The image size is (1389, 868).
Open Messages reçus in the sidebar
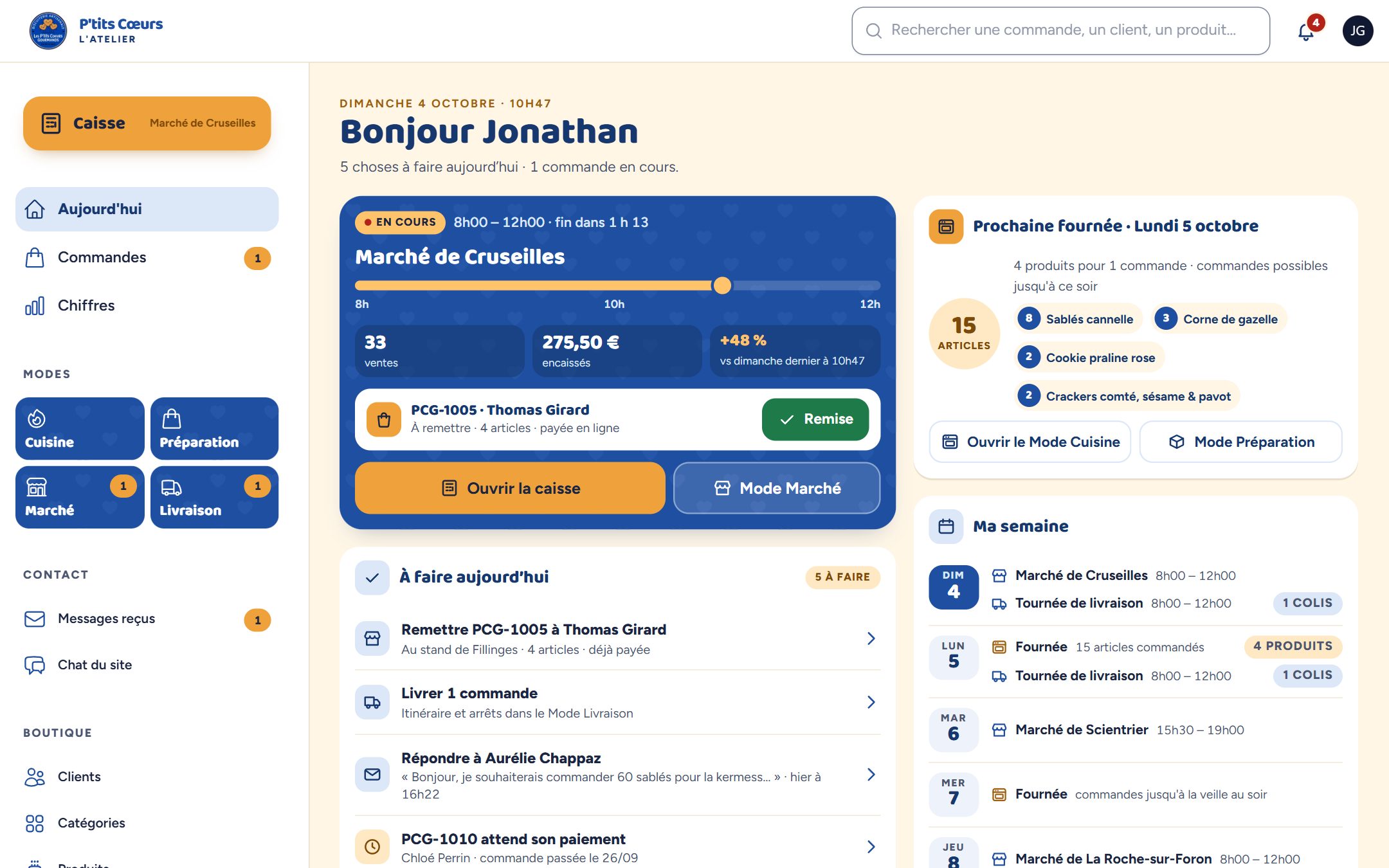pos(147,619)
